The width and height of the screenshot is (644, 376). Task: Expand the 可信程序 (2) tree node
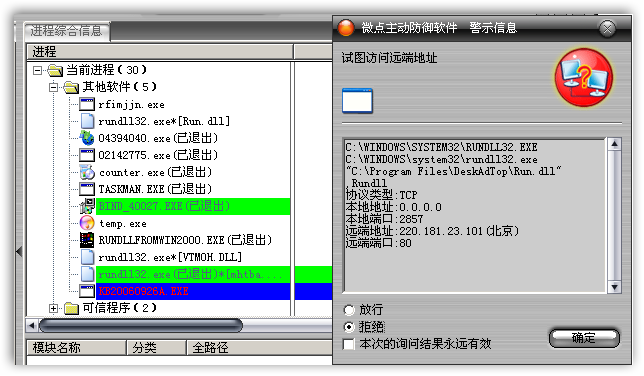click(53, 308)
